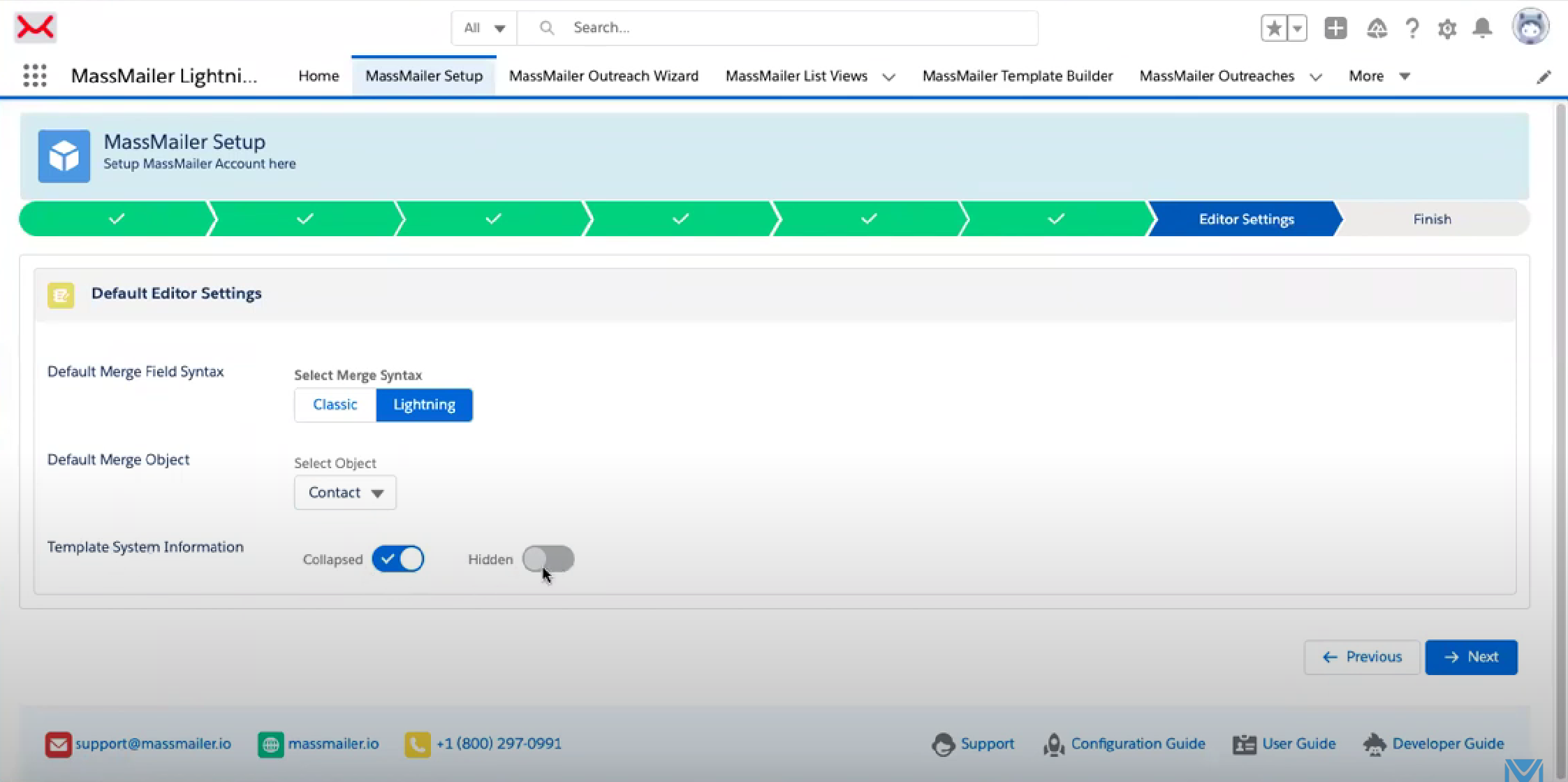Open MassMailer List Views tab
This screenshot has width=1568, height=782.
(x=796, y=76)
